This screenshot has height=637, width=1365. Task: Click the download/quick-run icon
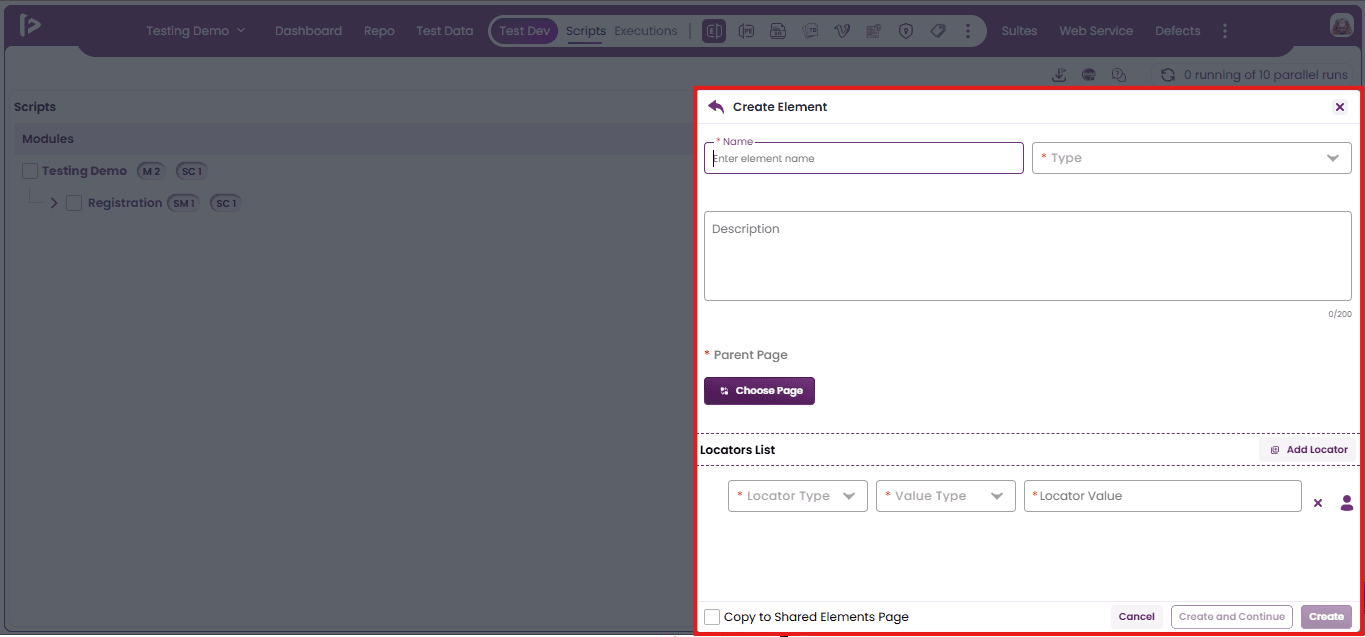tap(1060, 75)
